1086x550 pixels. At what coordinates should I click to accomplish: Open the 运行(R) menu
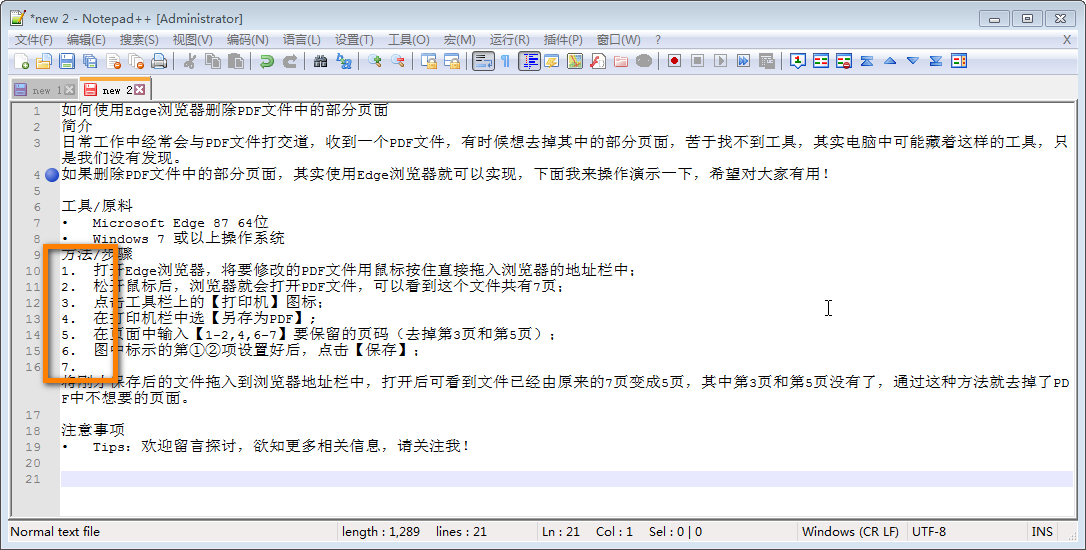[x=509, y=39]
